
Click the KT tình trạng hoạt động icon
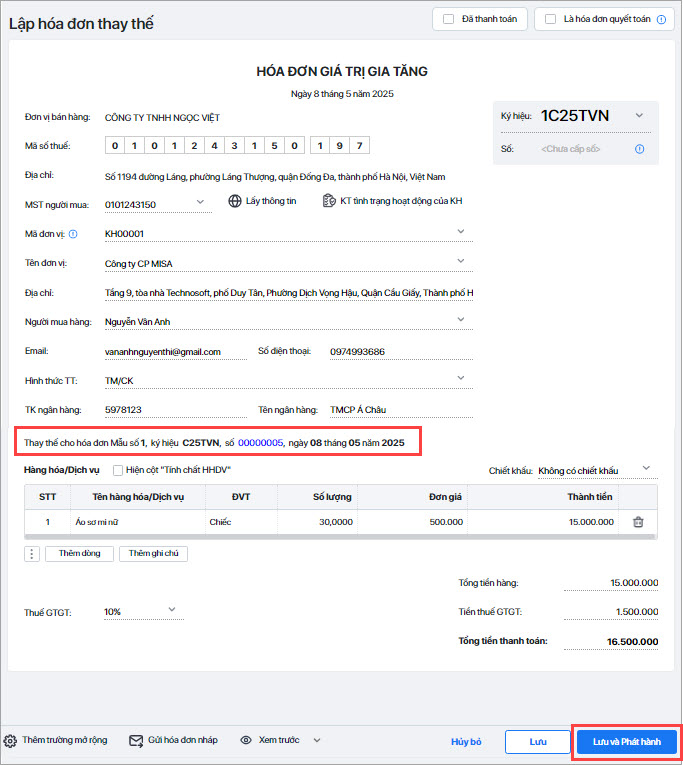pyautogui.click(x=329, y=201)
